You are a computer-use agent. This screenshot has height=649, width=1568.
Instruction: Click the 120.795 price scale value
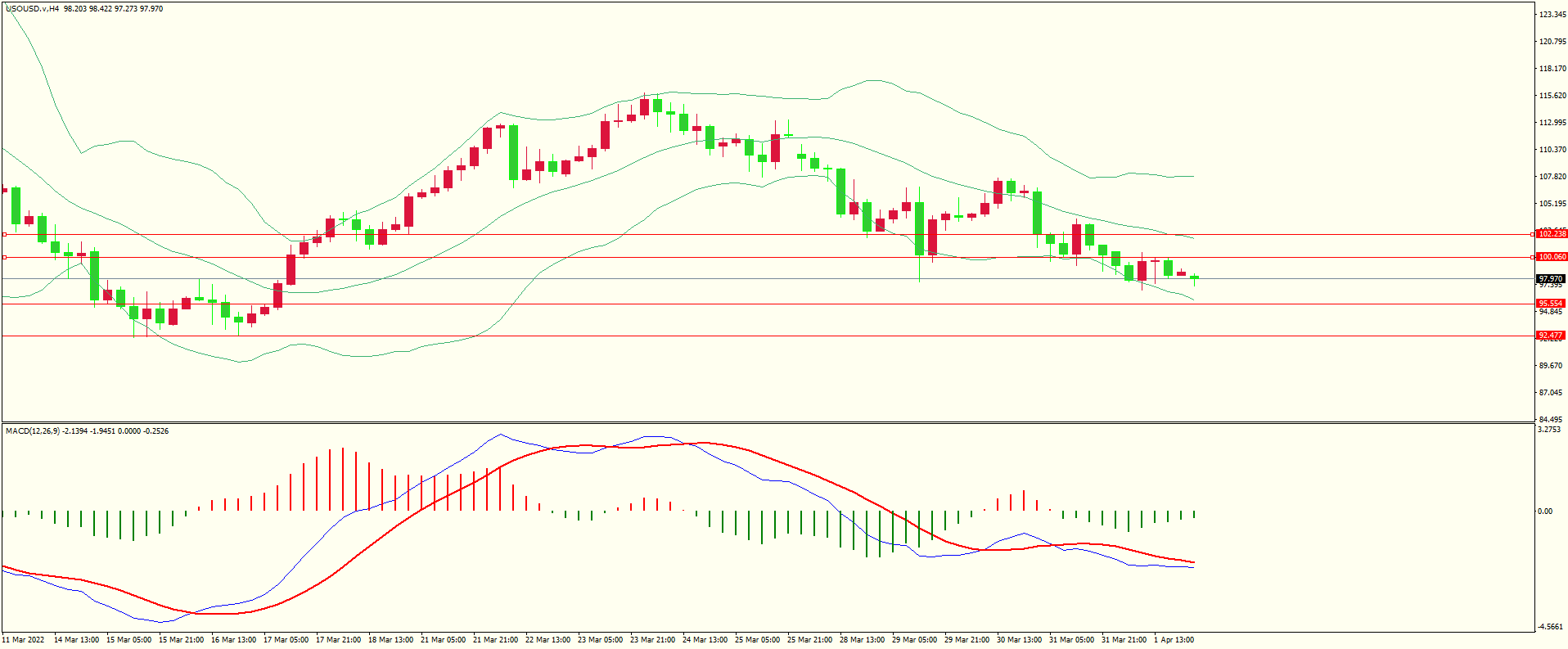[1552, 42]
